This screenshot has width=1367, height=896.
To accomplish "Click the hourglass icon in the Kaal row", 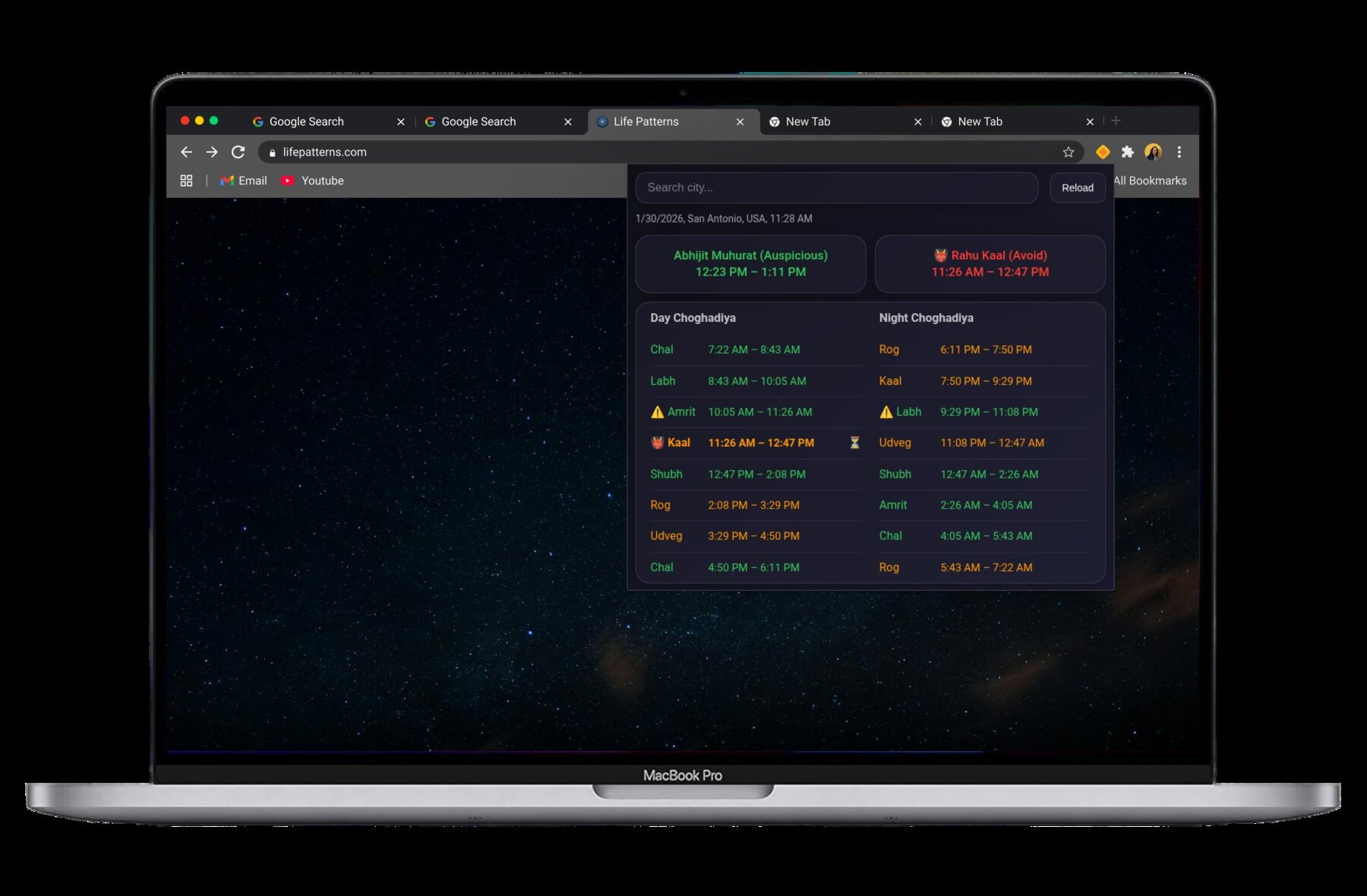I will 854,443.
